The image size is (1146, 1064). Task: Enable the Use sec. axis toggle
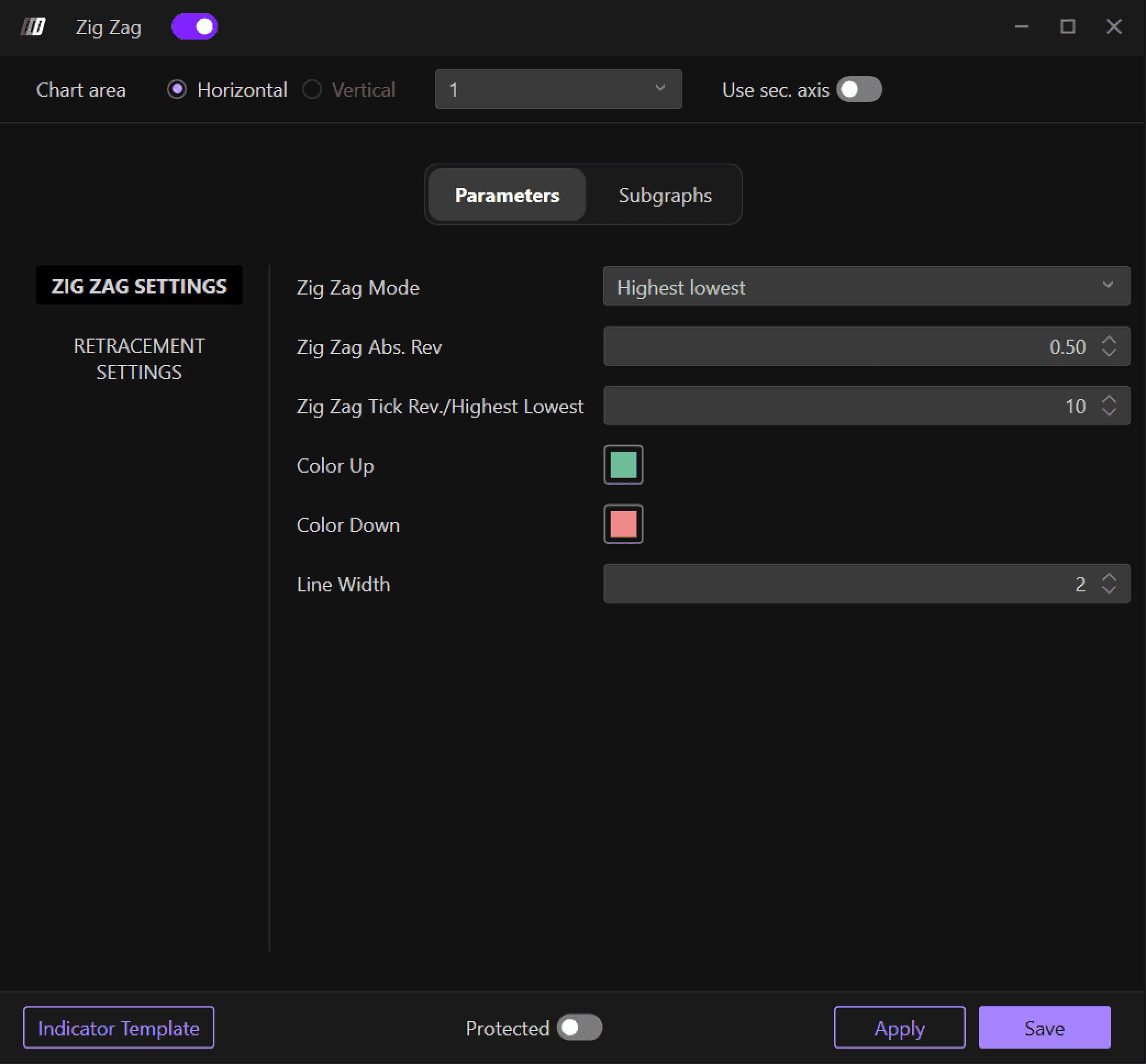pyautogui.click(x=858, y=89)
